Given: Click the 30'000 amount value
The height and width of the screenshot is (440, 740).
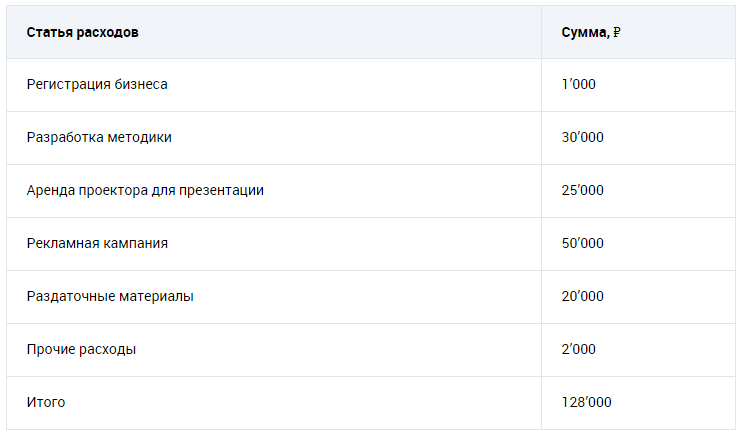Looking at the screenshot, I should (583, 138).
